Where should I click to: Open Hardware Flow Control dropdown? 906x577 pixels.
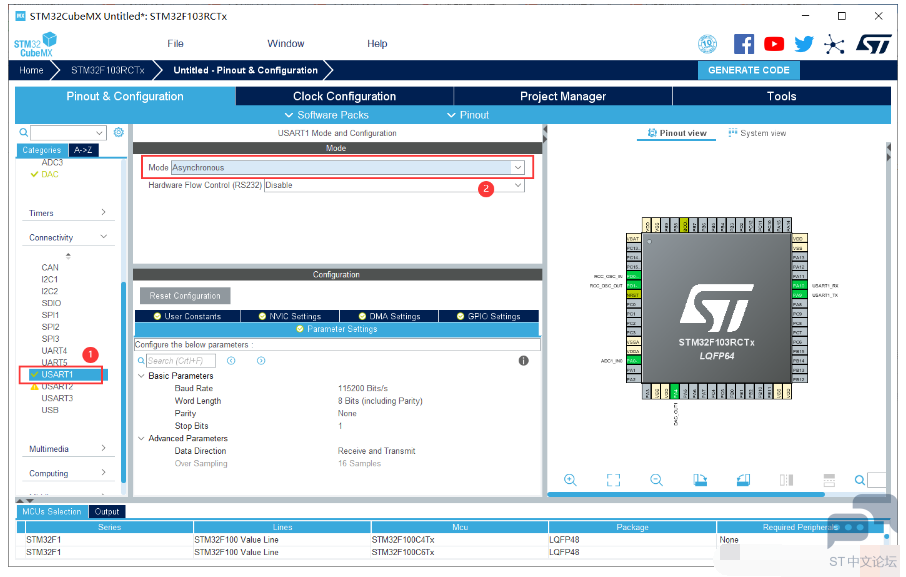point(518,185)
